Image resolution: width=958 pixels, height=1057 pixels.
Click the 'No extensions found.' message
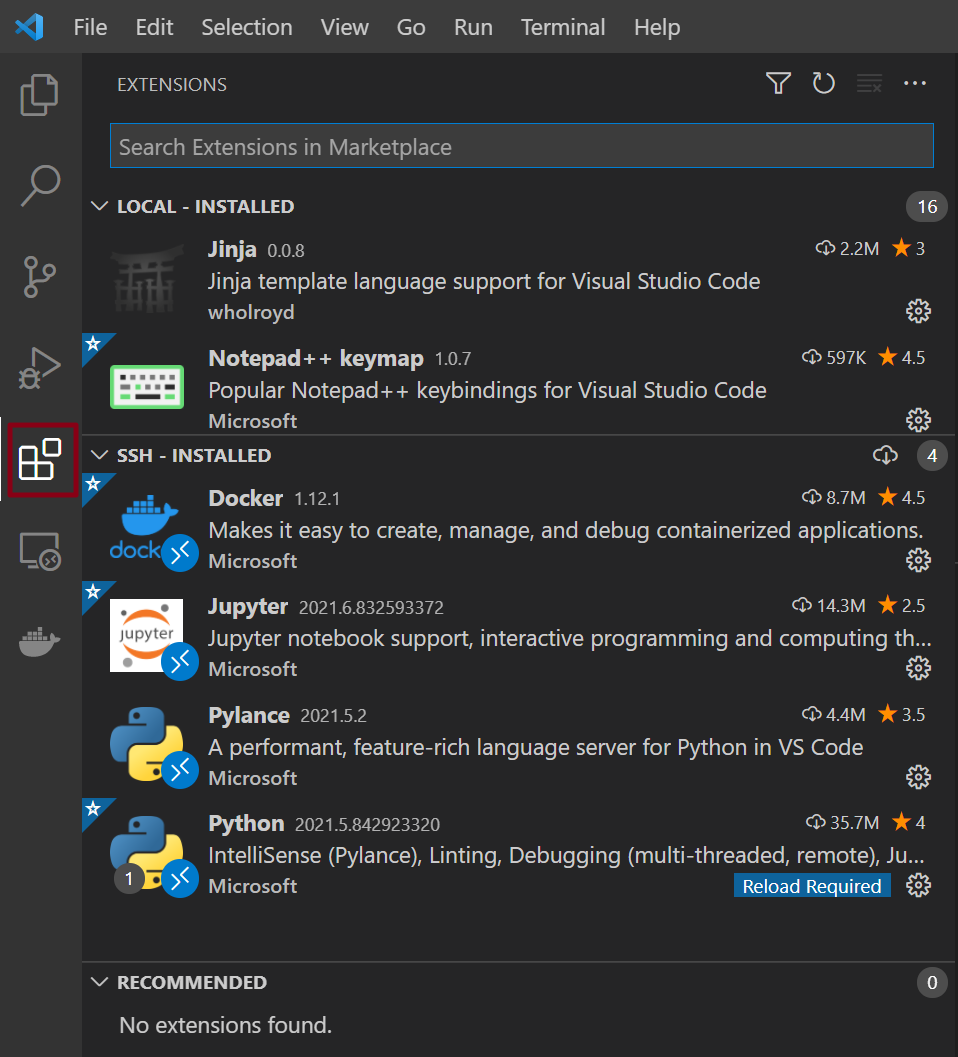pyautogui.click(x=225, y=1025)
